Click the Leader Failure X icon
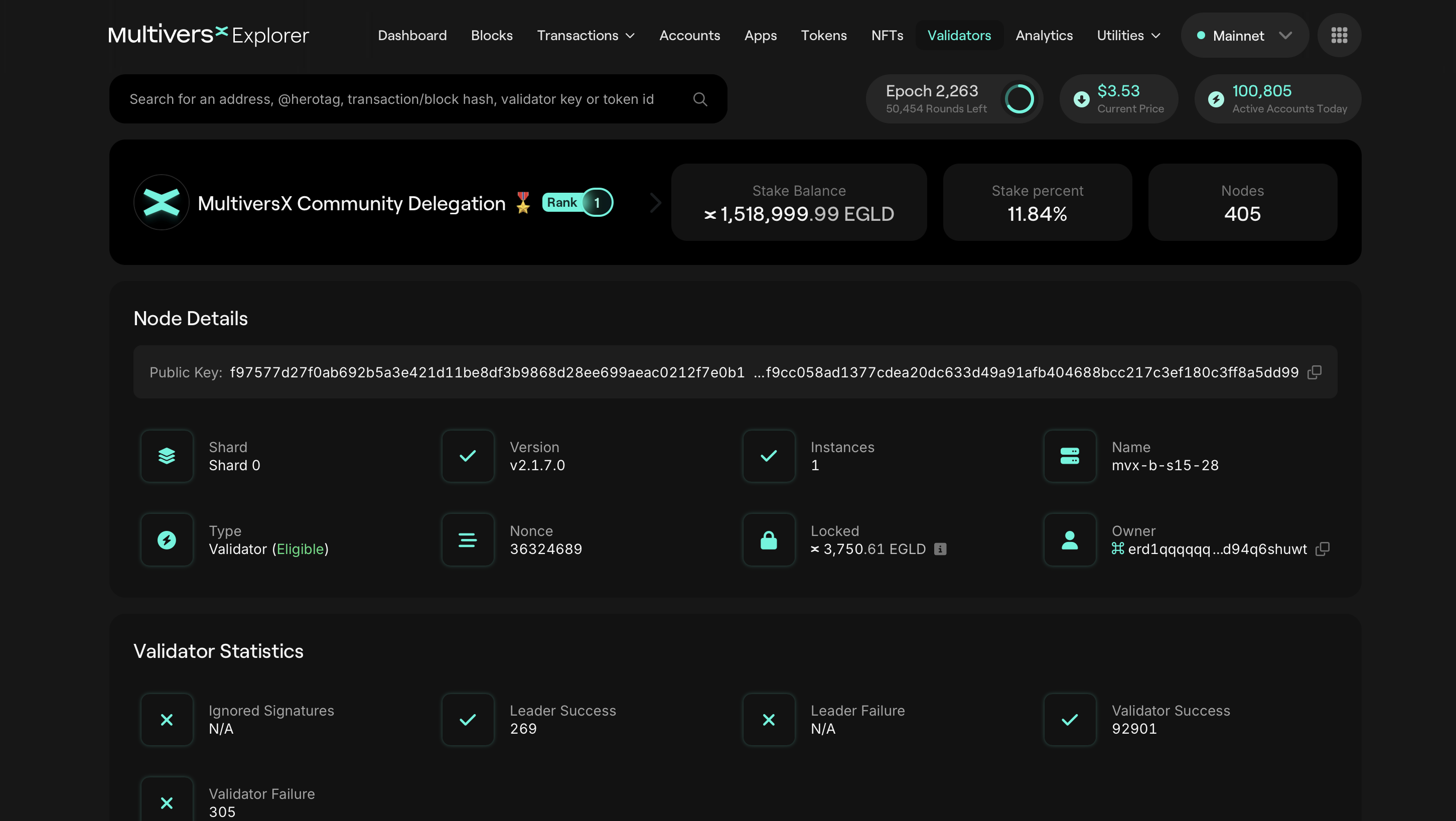1456x821 pixels. pyautogui.click(x=769, y=719)
